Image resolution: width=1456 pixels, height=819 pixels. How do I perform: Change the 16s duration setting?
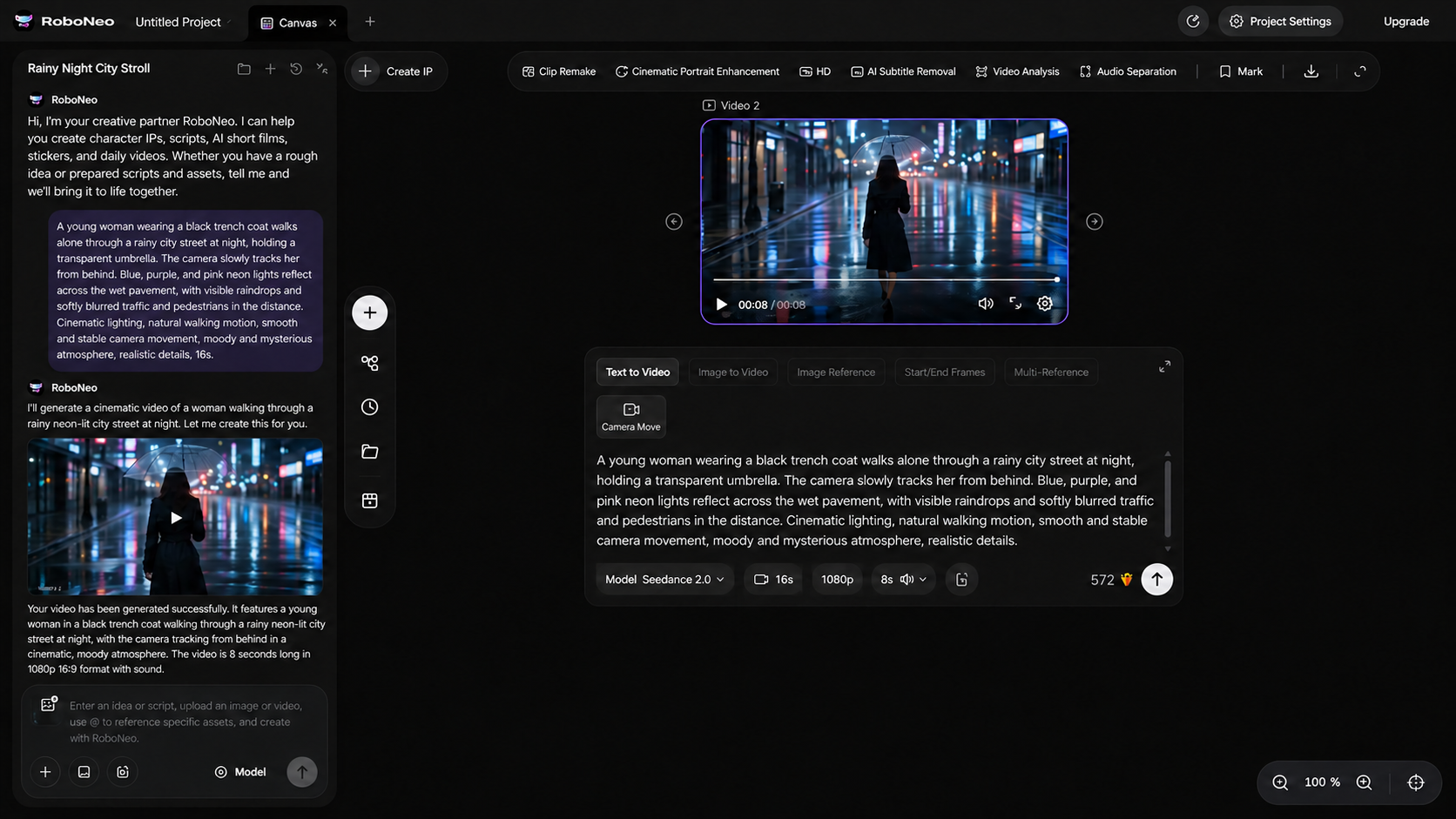(x=774, y=580)
